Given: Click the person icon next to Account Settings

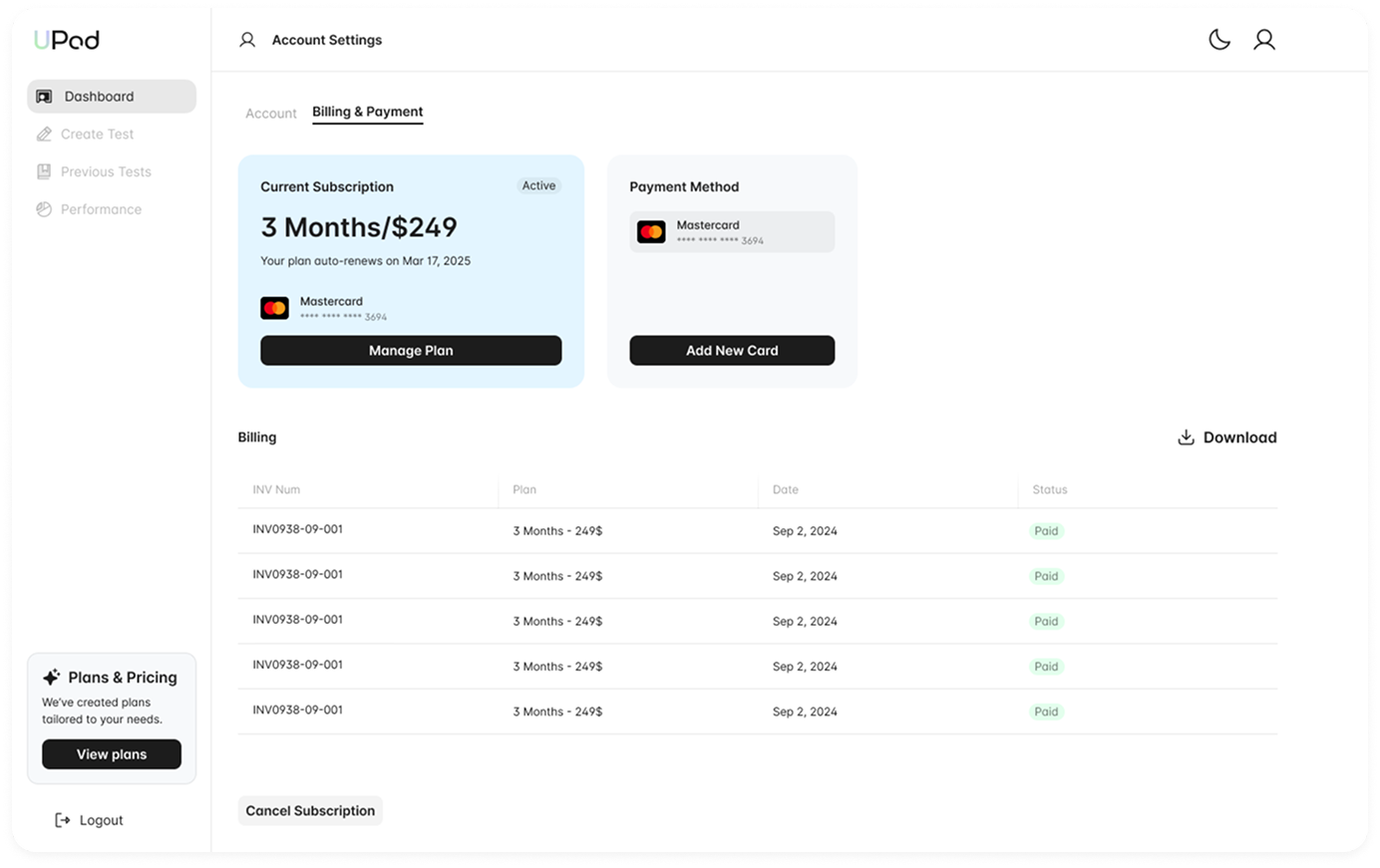Looking at the screenshot, I should pos(245,39).
